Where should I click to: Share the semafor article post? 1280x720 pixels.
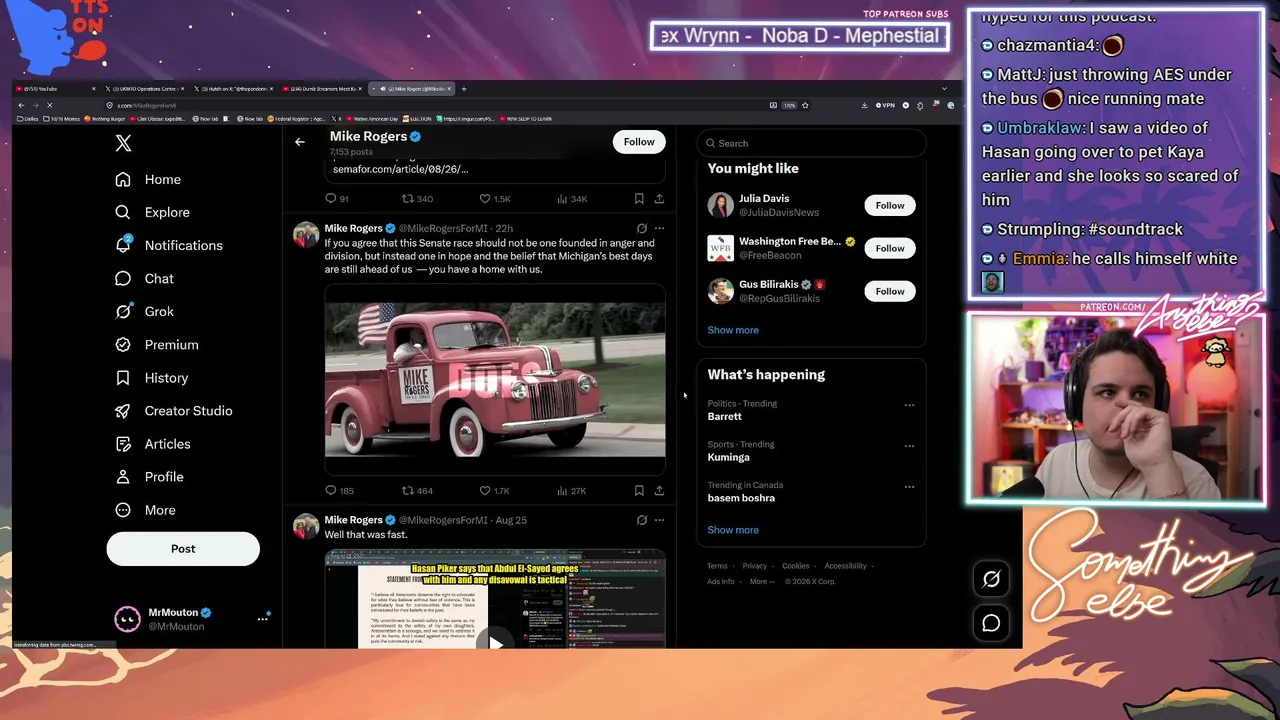click(659, 199)
